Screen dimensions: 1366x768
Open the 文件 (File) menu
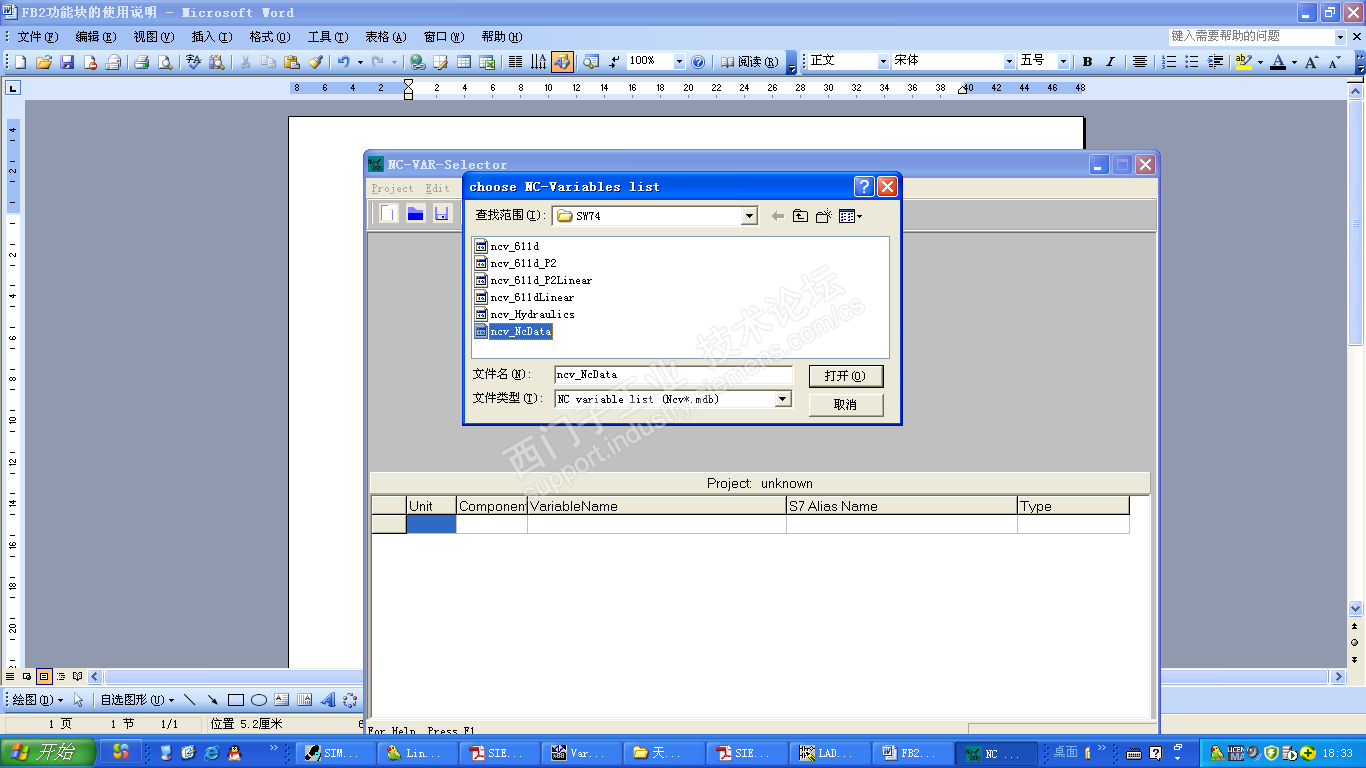[38, 37]
